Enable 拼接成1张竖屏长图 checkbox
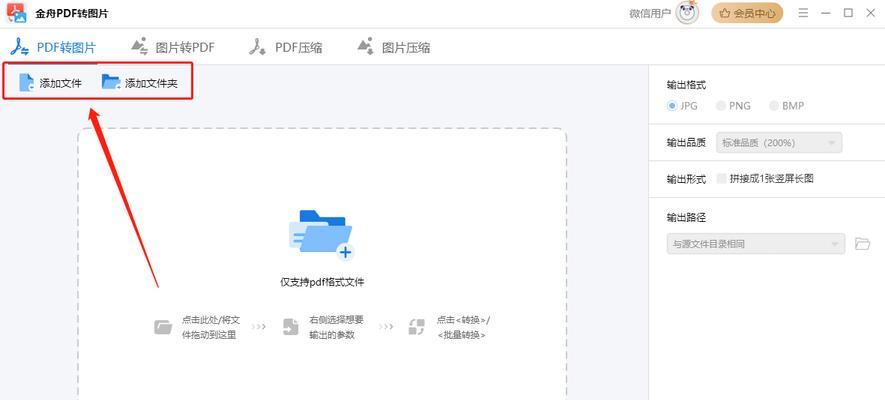885x400 pixels. pos(721,179)
